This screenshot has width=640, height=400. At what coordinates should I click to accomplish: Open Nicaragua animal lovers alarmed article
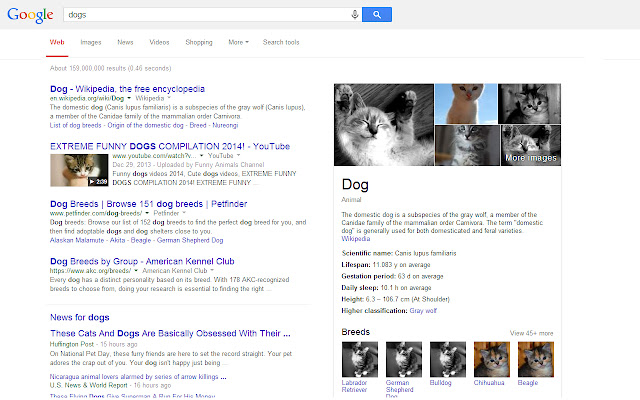[x=138, y=377]
